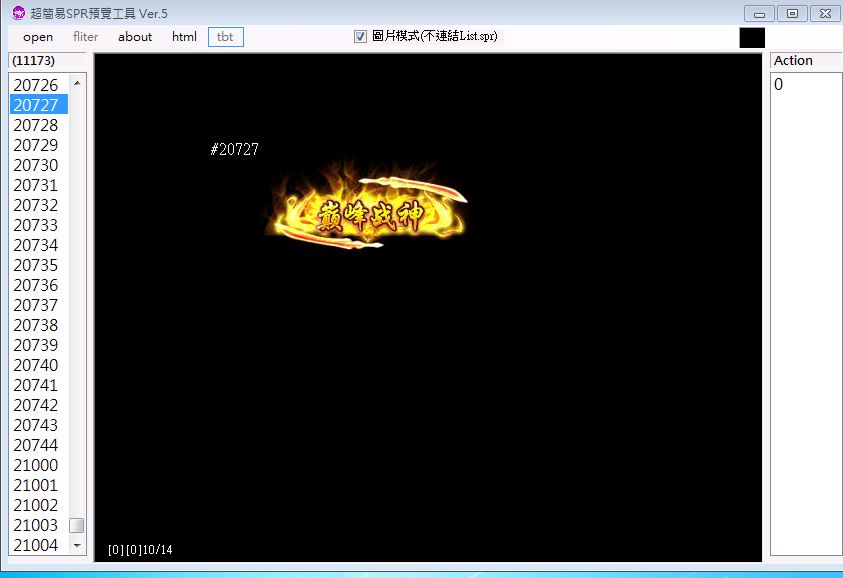Select list item 20736
The width and height of the screenshot is (843, 578).
[x=39, y=285]
